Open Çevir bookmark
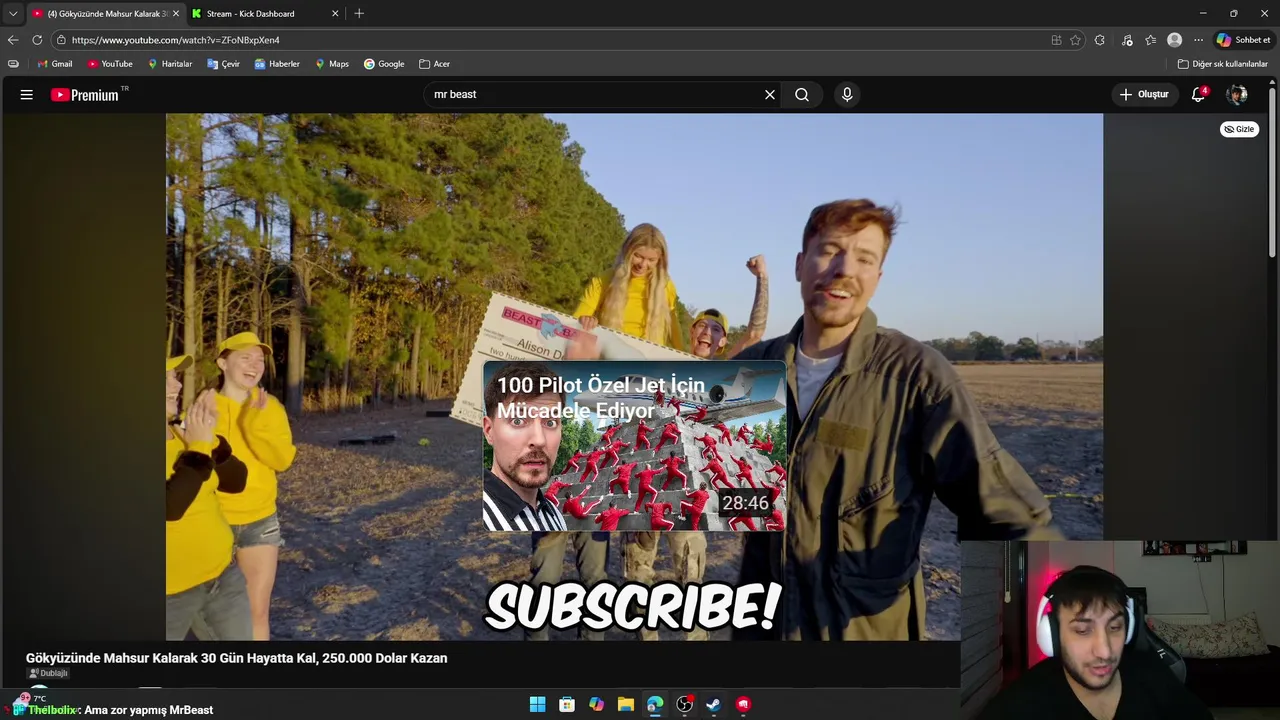This screenshot has width=1280, height=720. (224, 64)
